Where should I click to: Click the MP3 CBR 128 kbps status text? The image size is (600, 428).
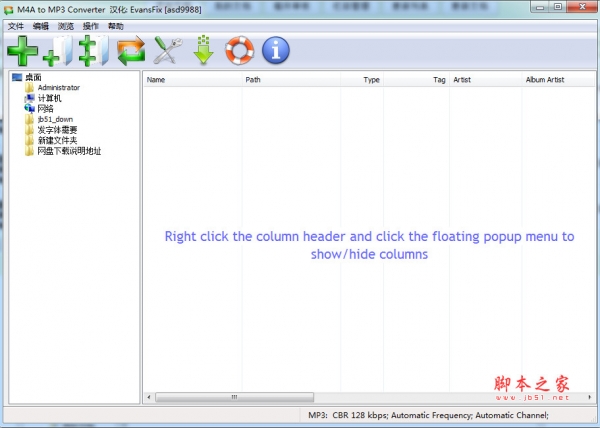pyautogui.click(x=428, y=415)
